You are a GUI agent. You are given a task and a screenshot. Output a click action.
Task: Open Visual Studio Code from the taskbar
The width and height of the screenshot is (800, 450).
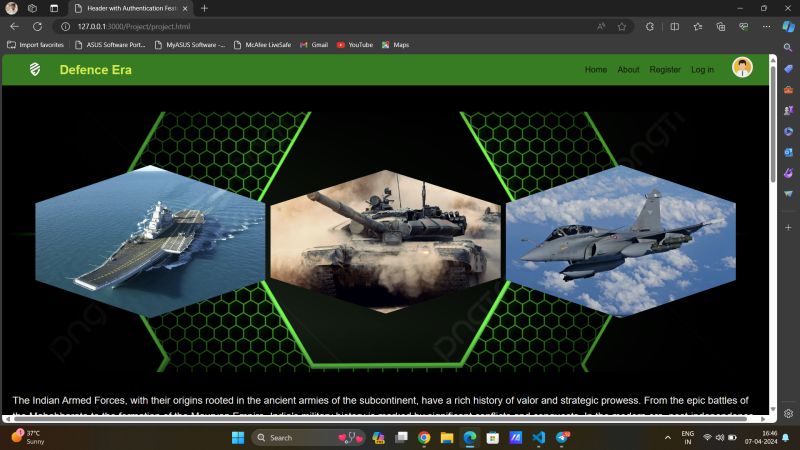click(538, 438)
